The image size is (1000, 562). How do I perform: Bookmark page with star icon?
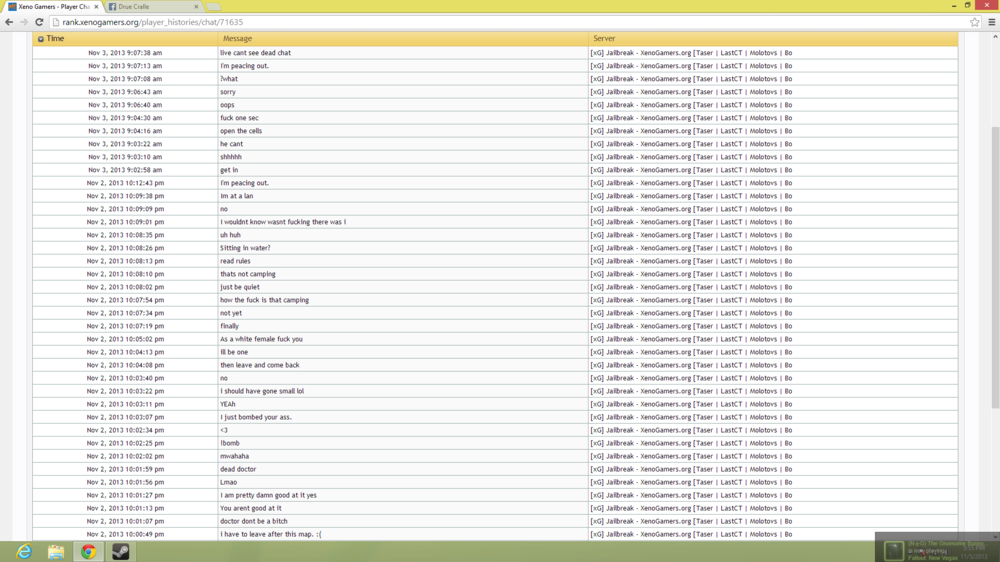(974, 22)
